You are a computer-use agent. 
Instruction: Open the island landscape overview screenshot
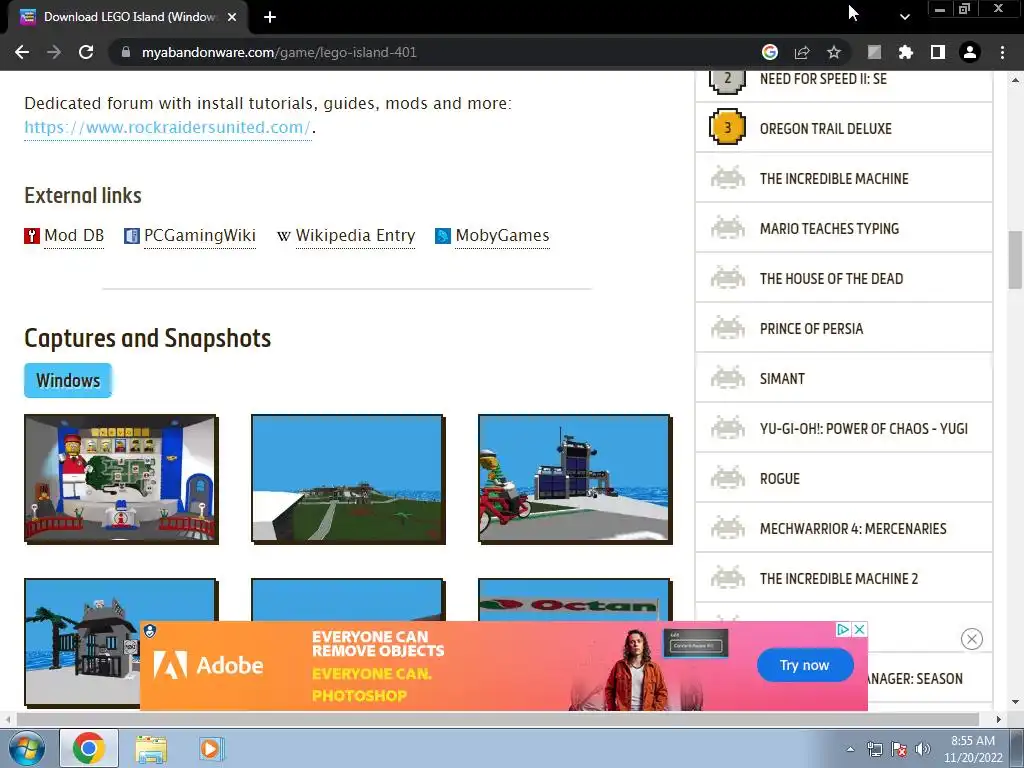(348, 479)
